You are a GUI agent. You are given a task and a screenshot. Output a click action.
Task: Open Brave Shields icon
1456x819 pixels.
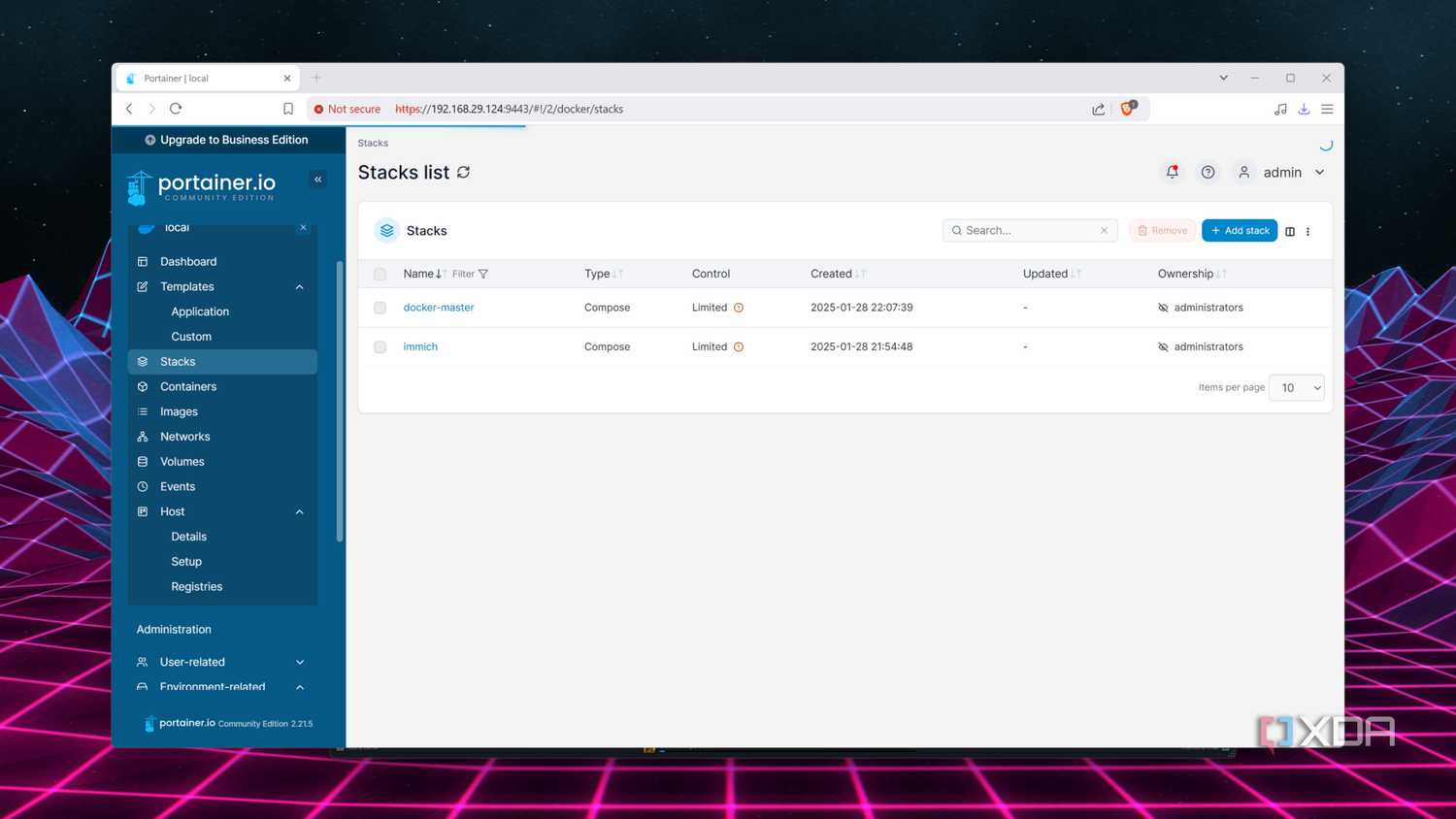[1128, 108]
